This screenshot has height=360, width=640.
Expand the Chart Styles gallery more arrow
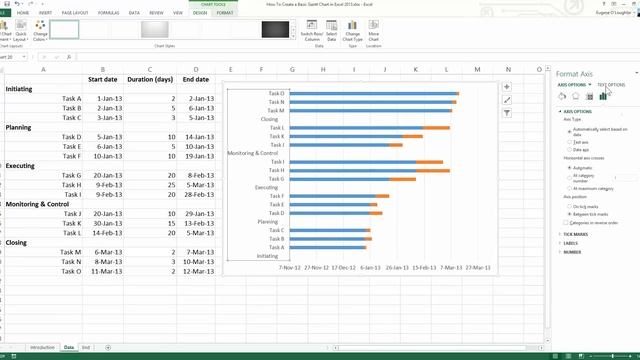[x=293, y=37]
